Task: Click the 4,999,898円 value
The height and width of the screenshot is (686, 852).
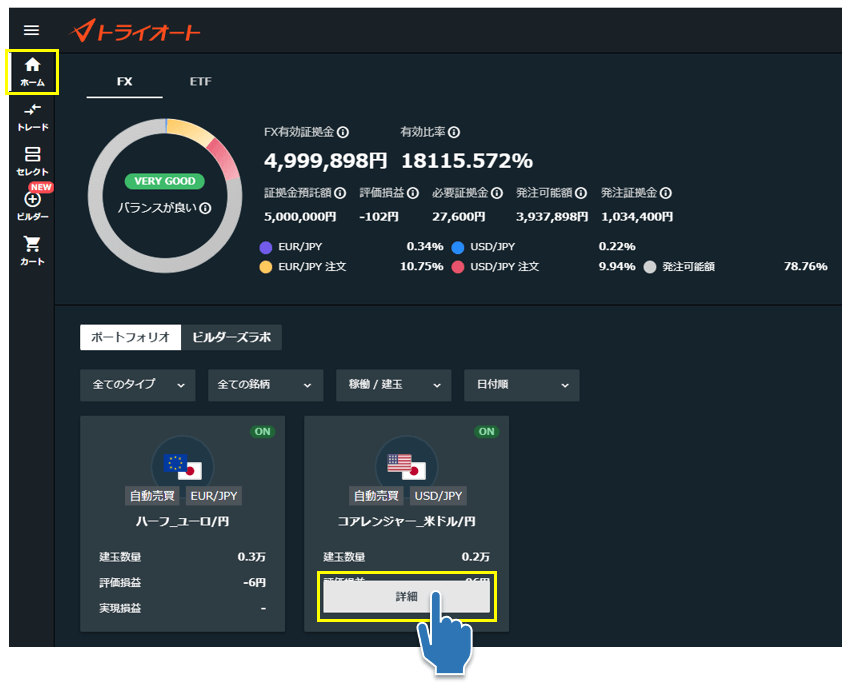Action: (x=325, y=161)
